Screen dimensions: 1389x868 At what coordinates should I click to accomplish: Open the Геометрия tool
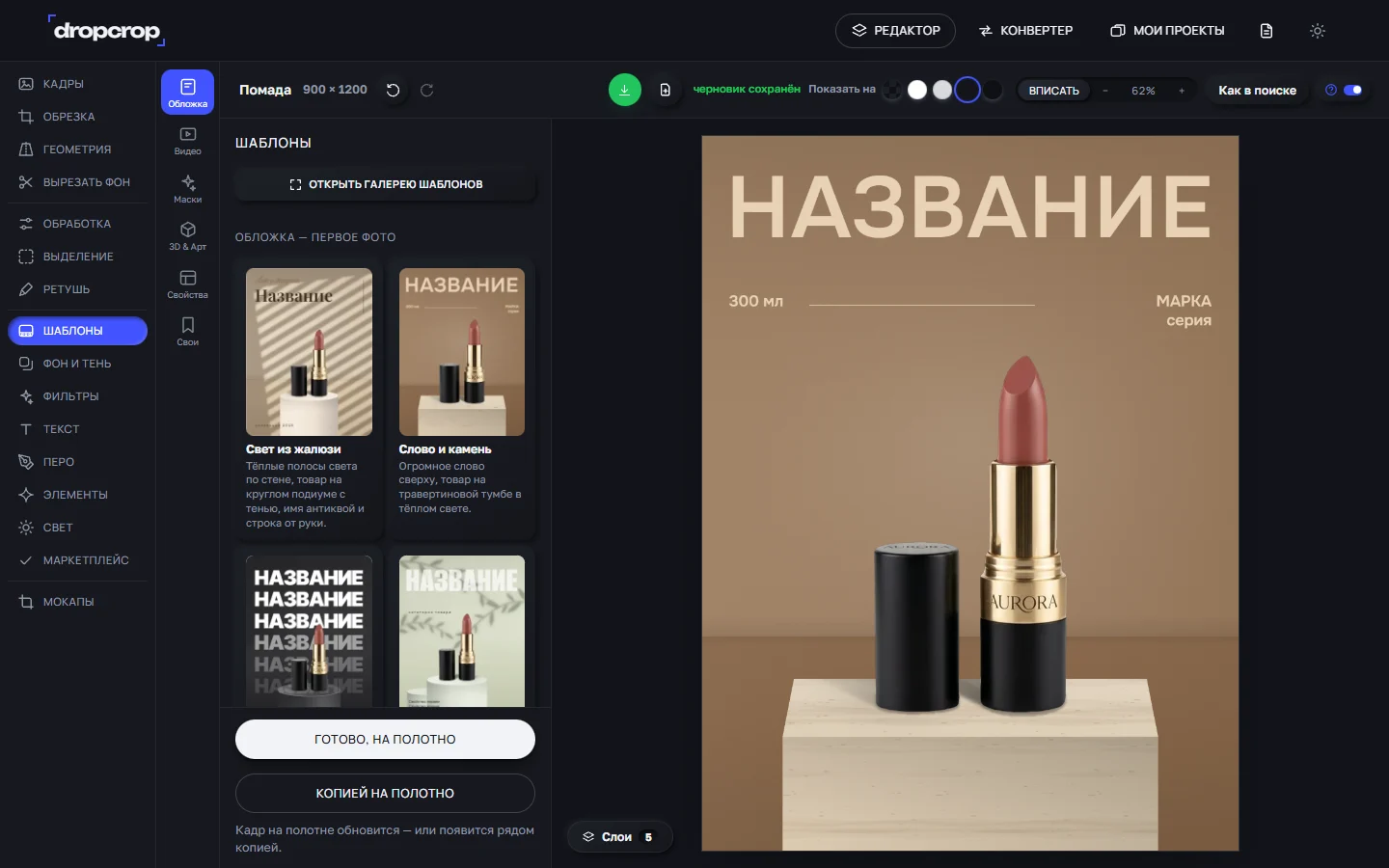(x=77, y=149)
